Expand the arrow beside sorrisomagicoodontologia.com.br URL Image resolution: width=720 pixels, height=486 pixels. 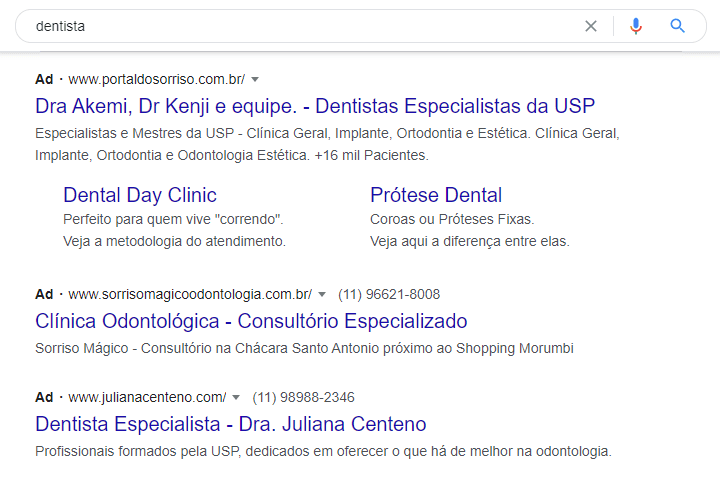coord(322,294)
